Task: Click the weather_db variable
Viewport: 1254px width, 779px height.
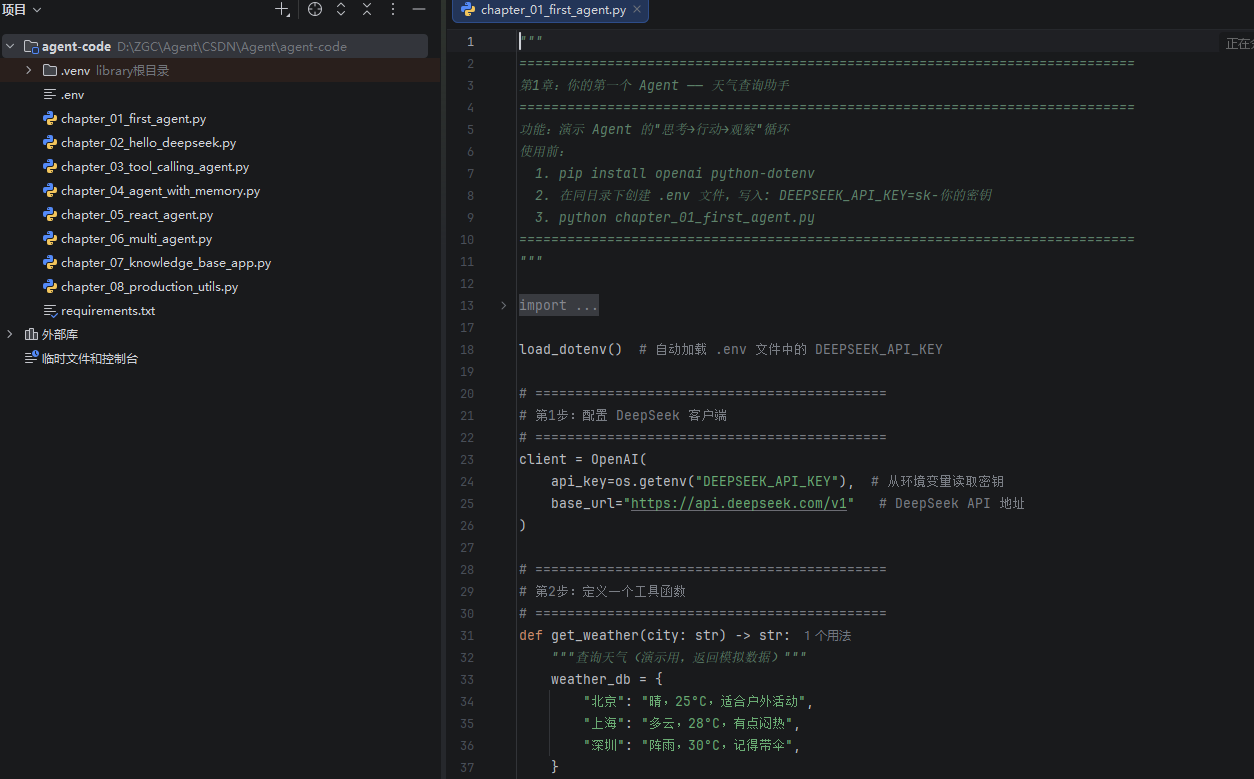Action: click(x=591, y=680)
